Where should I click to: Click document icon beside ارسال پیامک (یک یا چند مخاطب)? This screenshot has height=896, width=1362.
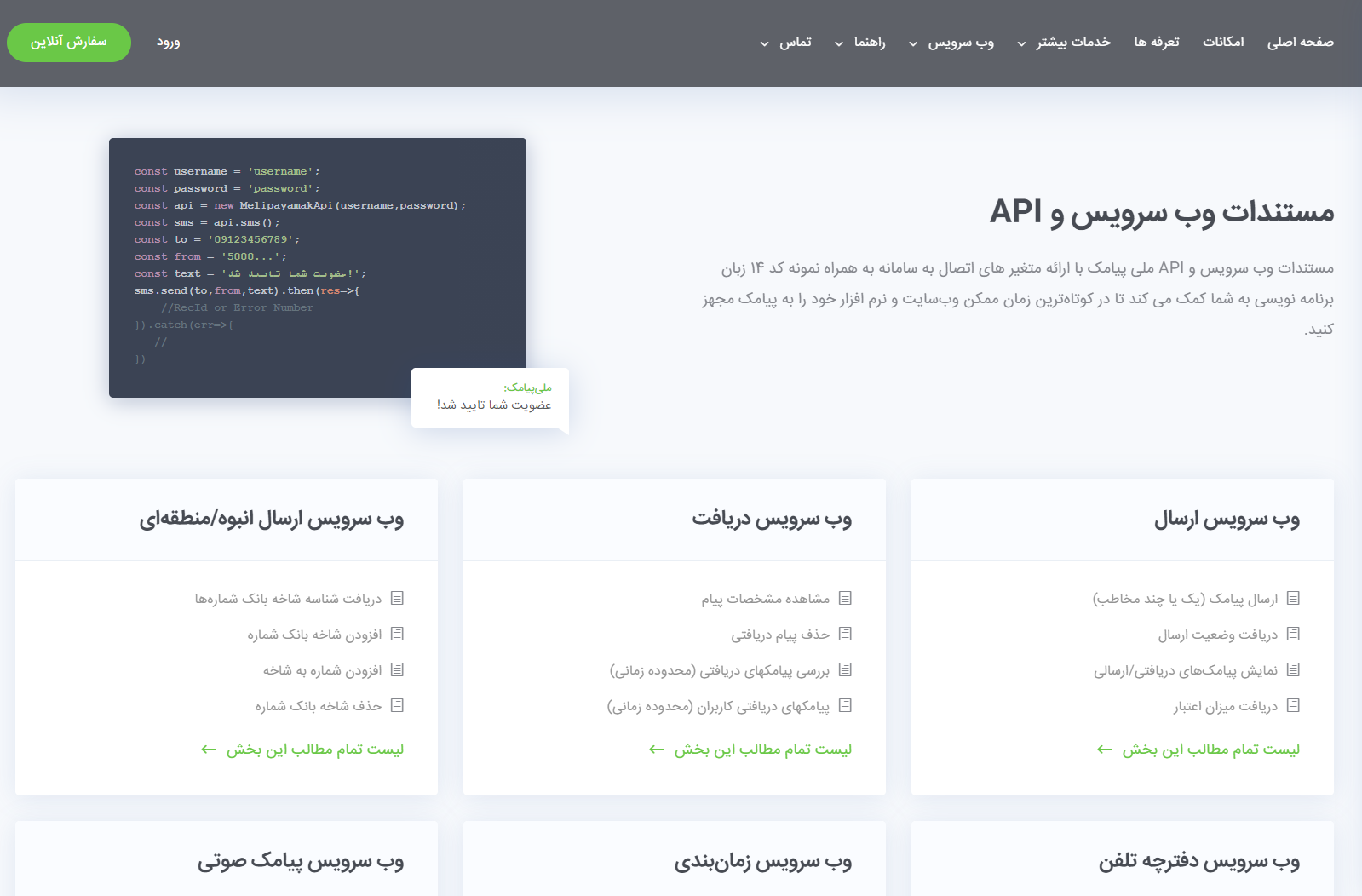1293,599
